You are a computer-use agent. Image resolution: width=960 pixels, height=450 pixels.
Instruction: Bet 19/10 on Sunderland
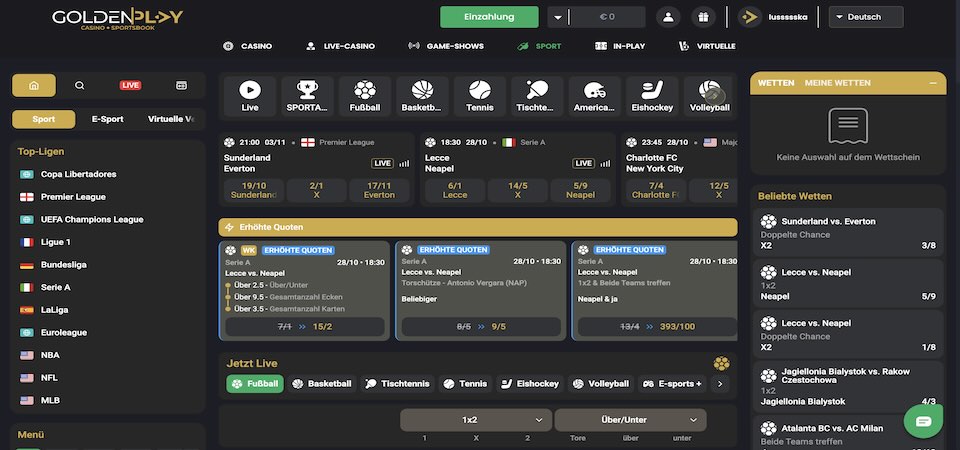253,190
